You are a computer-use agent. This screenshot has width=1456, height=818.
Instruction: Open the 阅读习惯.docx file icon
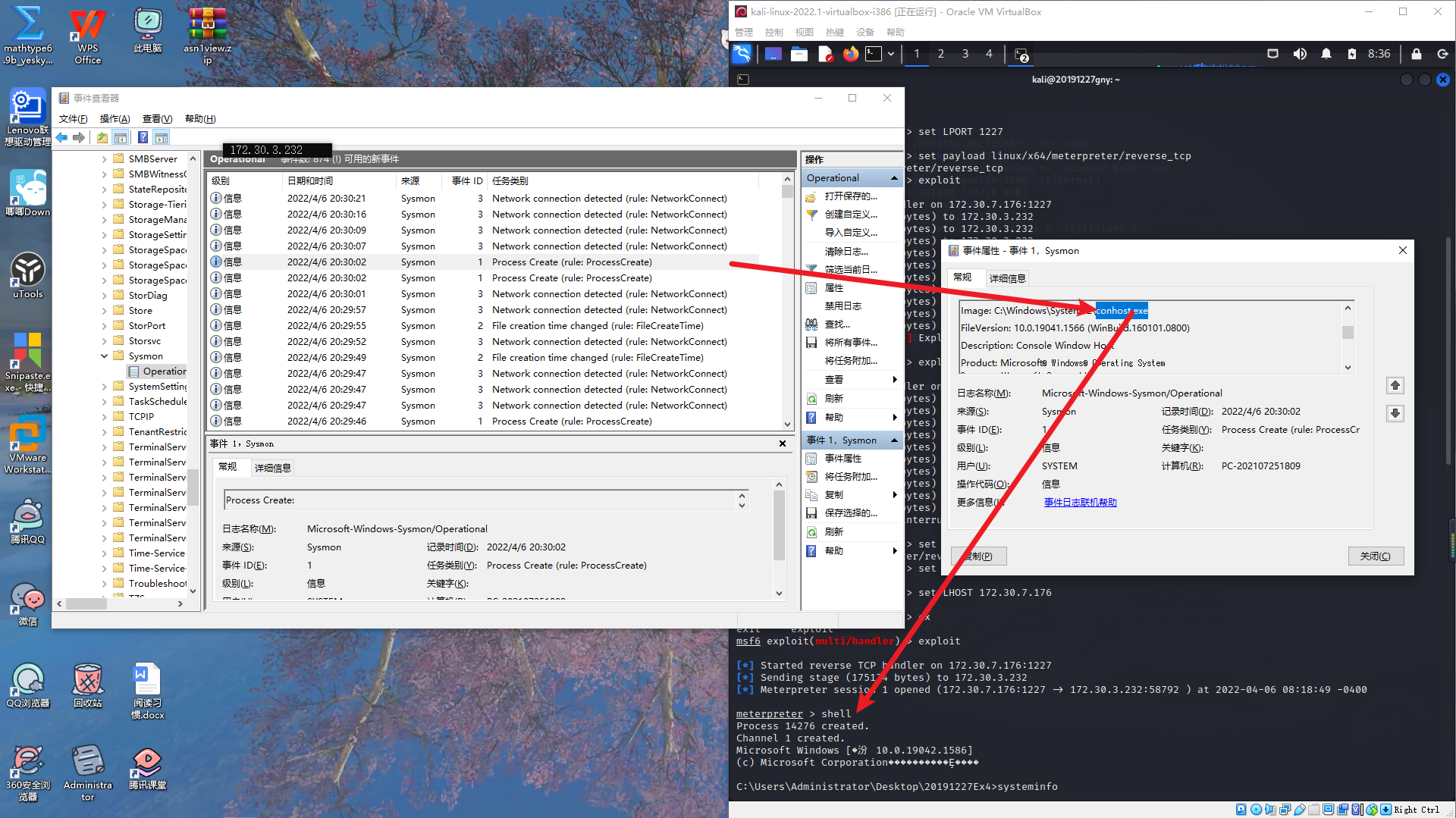[147, 691]
